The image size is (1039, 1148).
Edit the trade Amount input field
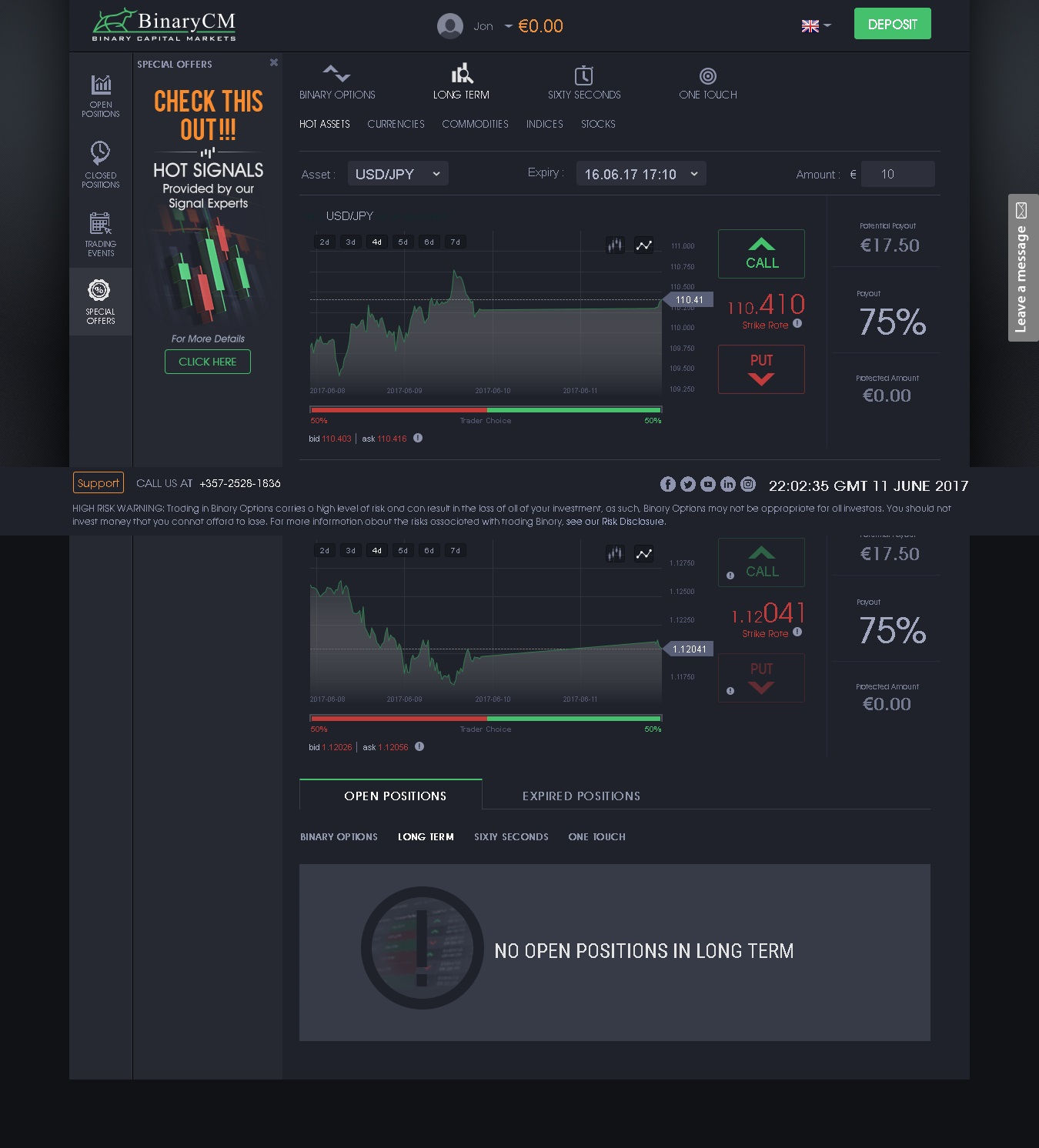pyautogui.click(x=897, y=174)
